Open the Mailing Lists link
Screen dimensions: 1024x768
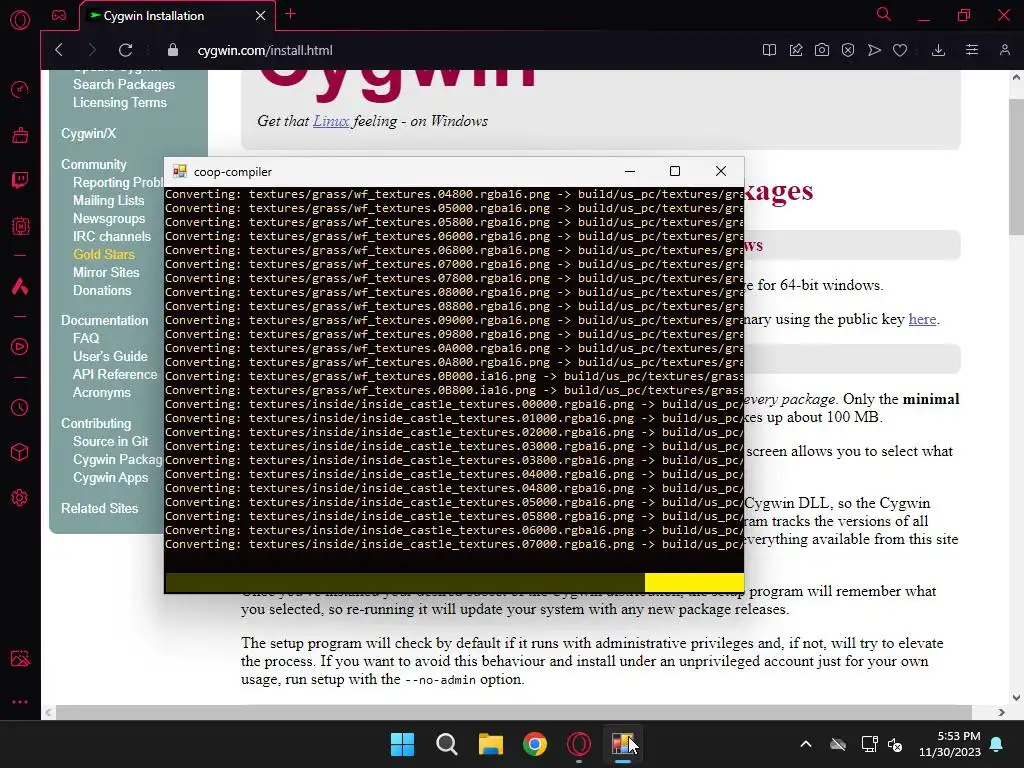(108, 200)
